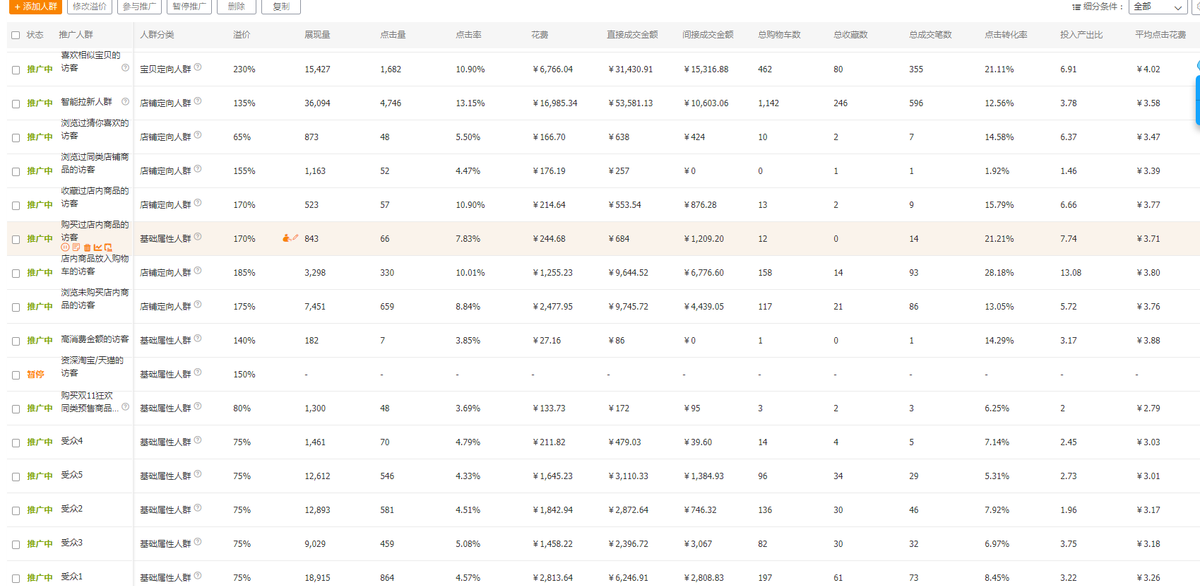Image resolution: width=1200 pixels, height=586 pixels.
Task: Click 230% bid value
Action: (243, 70)
